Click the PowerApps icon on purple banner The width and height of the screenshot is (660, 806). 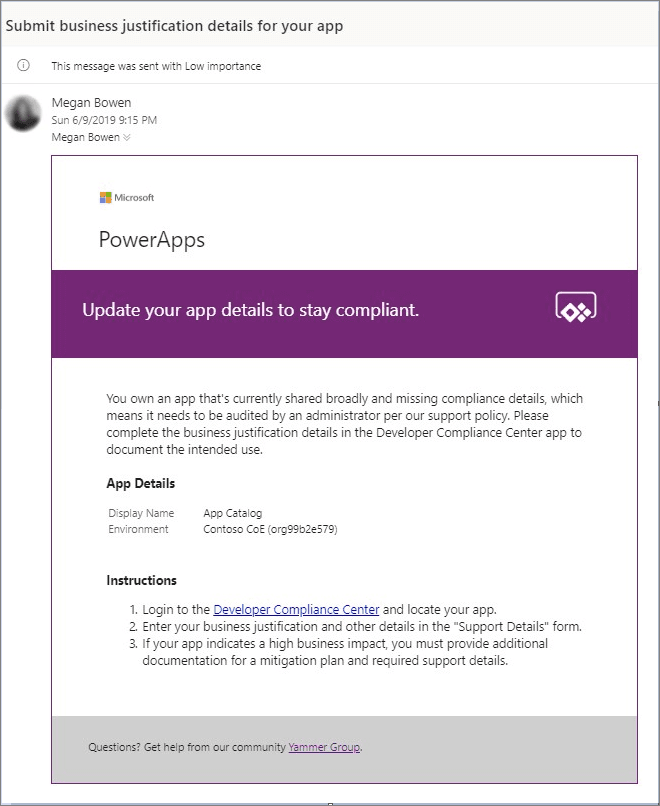[575, 308]
